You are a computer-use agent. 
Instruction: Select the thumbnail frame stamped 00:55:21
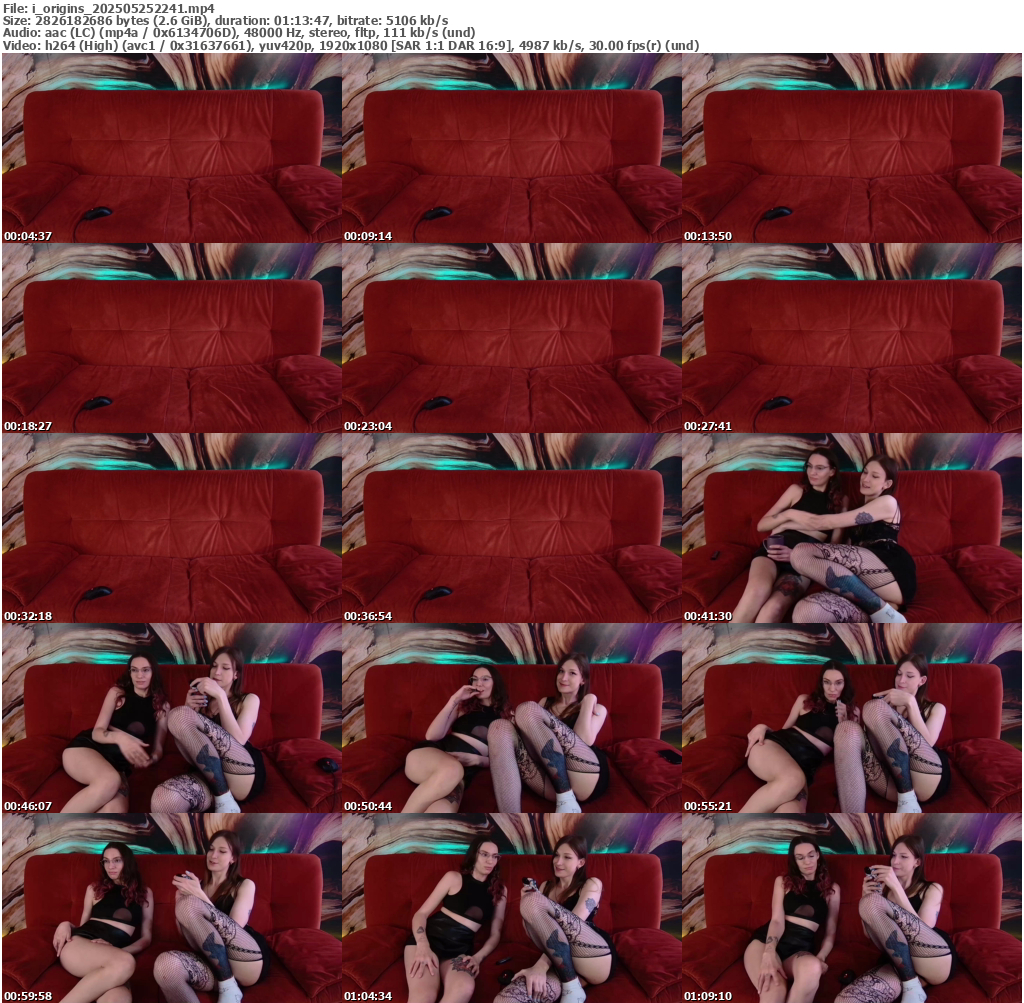[852, 718]
